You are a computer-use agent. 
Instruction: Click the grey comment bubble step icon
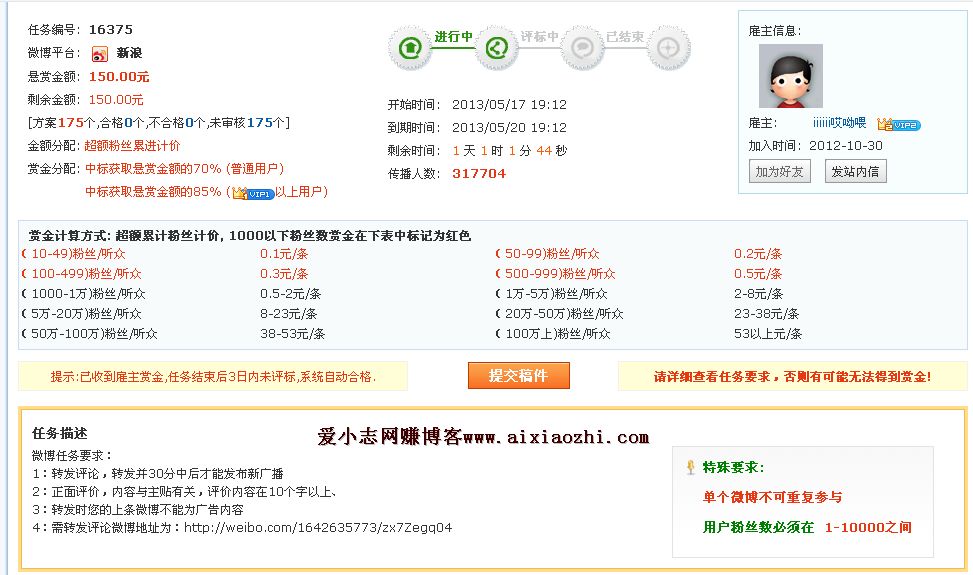point(581,47)
